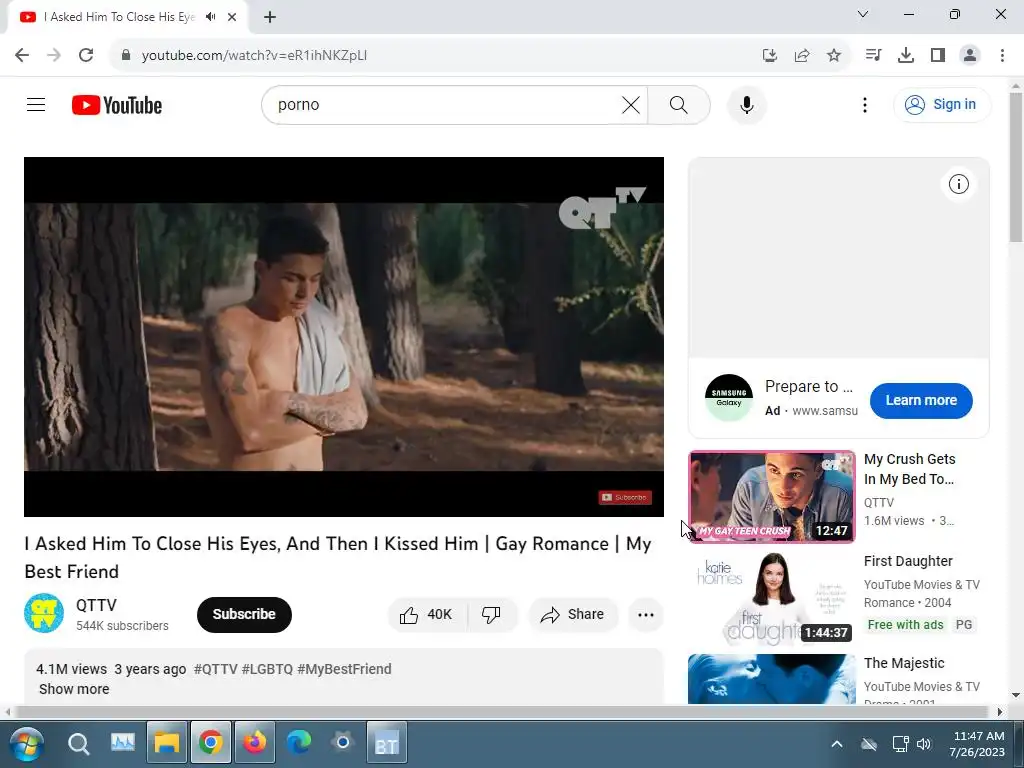Viewport: 1024px width, 768px height.
Task: Open the YouTube hamburger guide menu
Action: coord(36,104)
